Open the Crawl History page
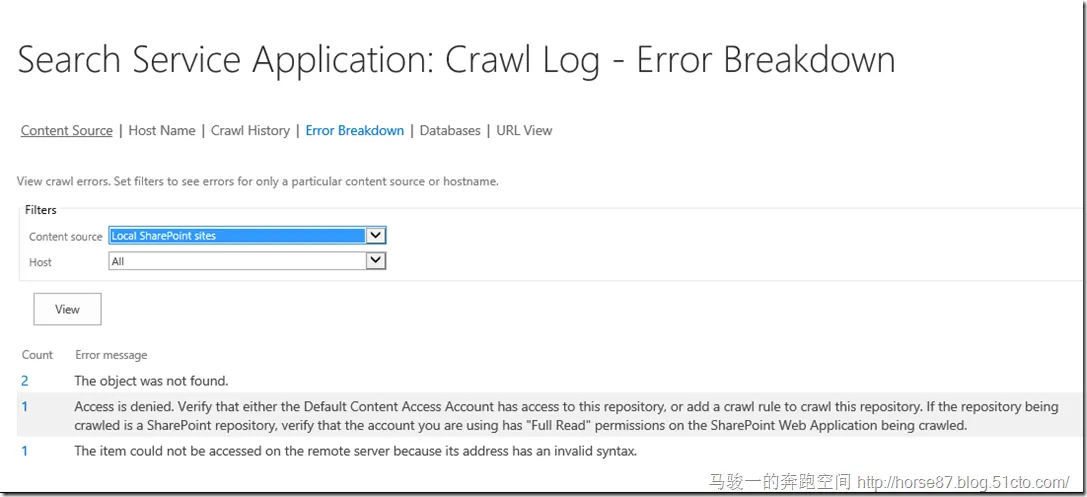Viewport: 1087px width, 497px height. point(250,131)
